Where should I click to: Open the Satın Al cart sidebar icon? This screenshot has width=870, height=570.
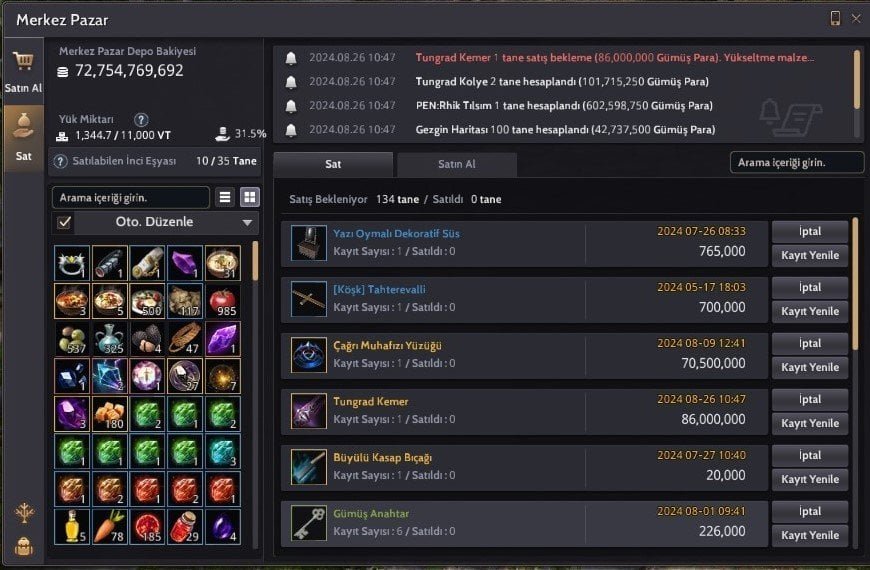pos(23,70)
